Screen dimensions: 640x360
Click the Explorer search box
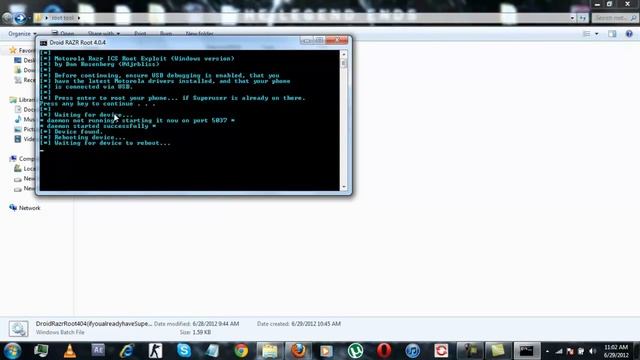coord(614,18)
